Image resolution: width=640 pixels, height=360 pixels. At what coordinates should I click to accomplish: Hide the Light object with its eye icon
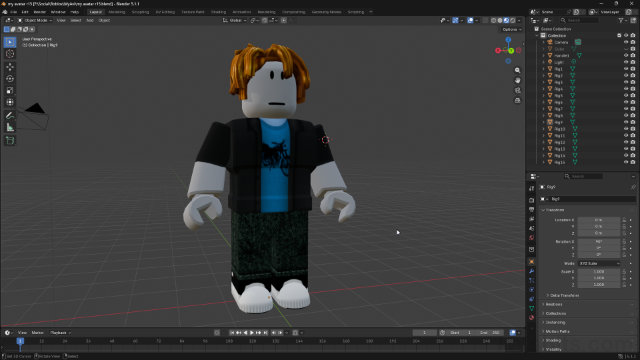(x=626, y=62)
